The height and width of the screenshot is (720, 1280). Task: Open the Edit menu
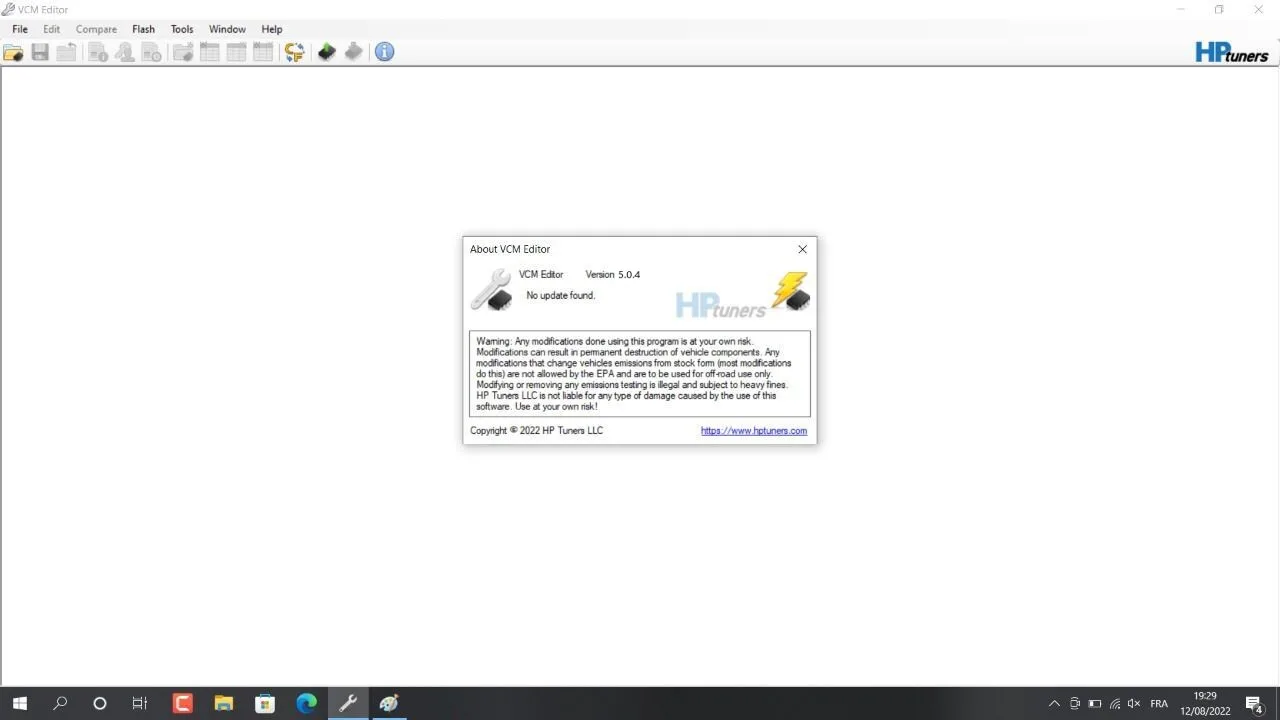[x=52, y=29]
